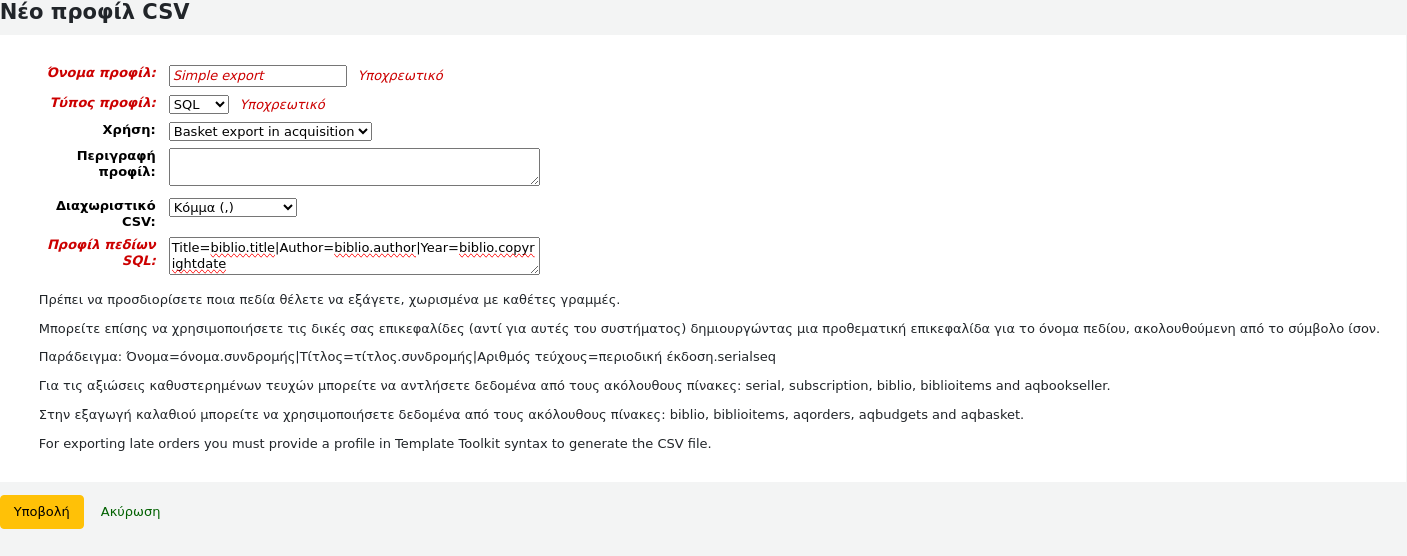The width and height of the screenshot is (1407, 556).
Task: Click the Διαχωριστικό CSV label
Action: [x=105, y=213]
